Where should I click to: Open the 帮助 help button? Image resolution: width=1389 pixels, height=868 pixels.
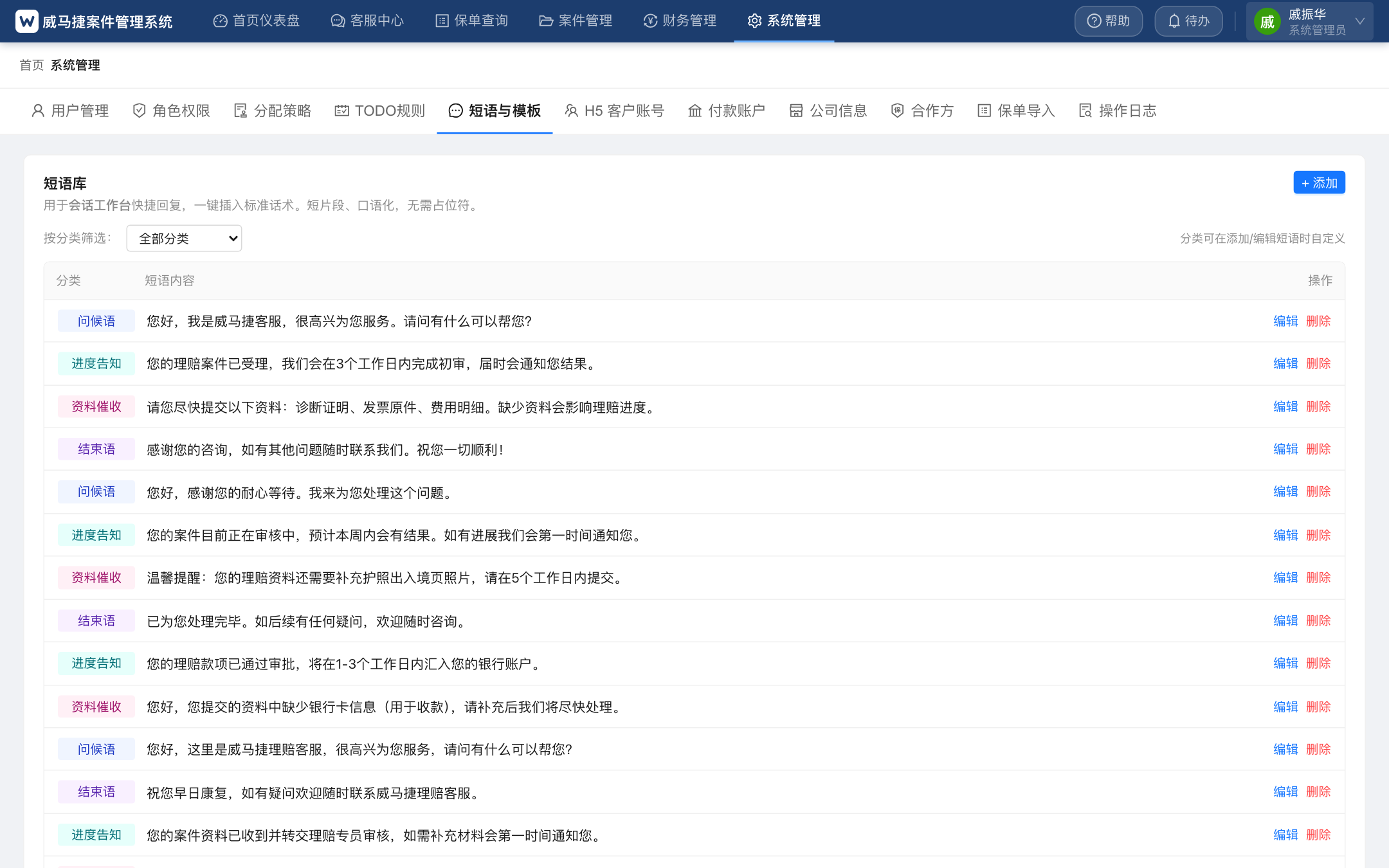point(1109,21)
